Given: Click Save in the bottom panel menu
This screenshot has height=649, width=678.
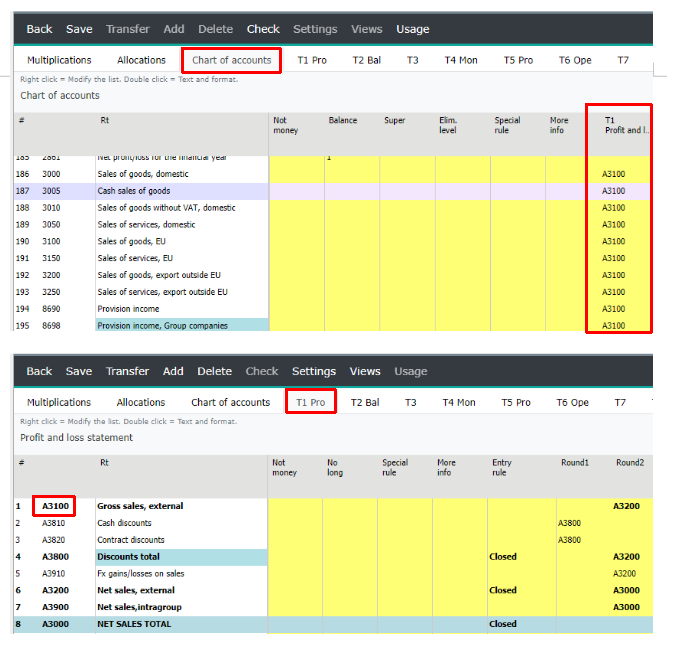Looking at the screenshot, I should [79, 371].
